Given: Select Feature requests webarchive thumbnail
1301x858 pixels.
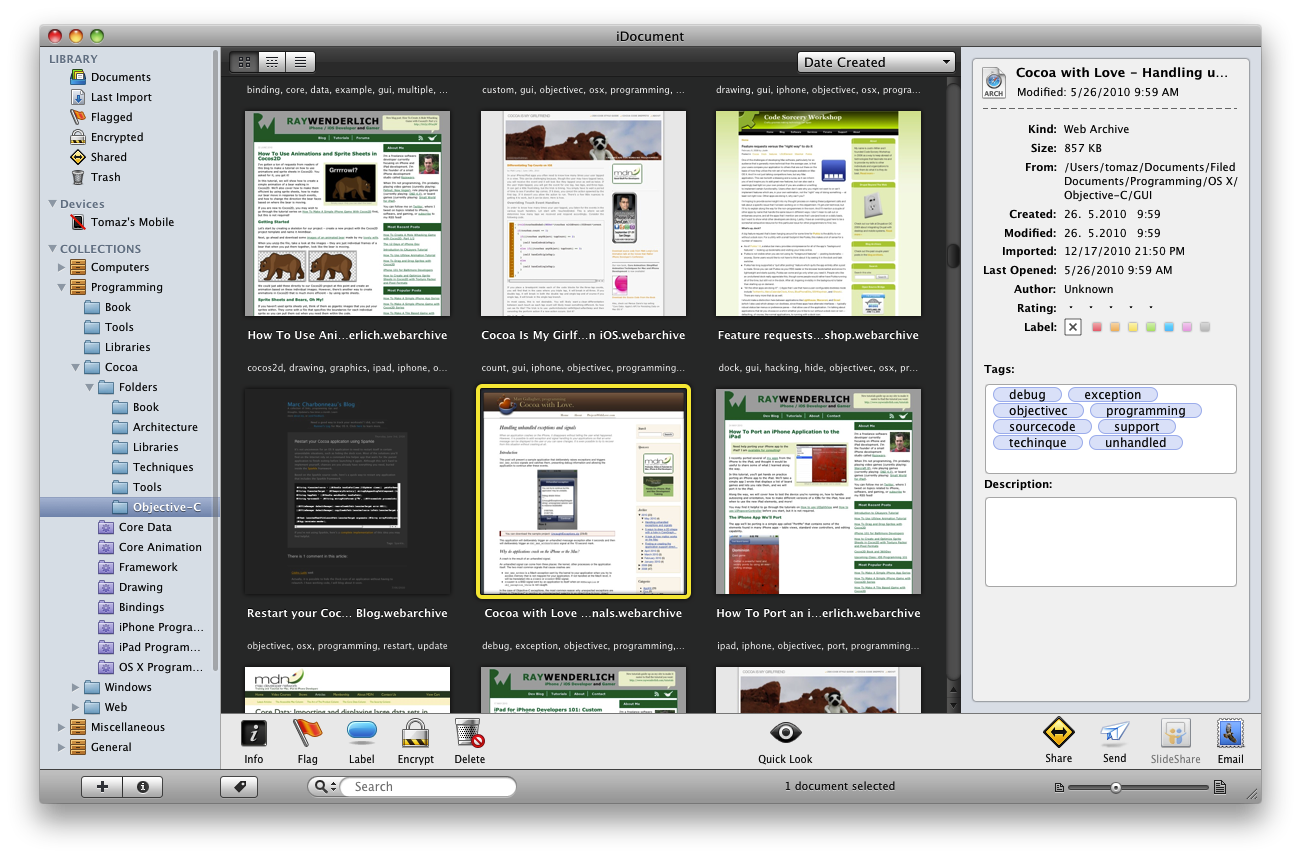Looking at the screenshot, I should click(x=818, y=213).
